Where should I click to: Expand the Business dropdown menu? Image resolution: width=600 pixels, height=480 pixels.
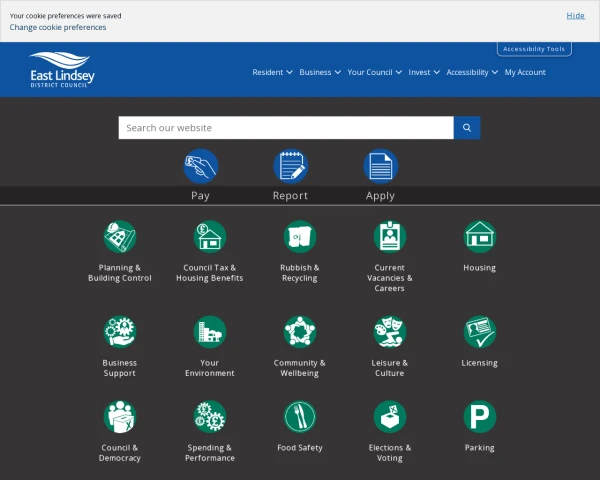pos(320,73)
